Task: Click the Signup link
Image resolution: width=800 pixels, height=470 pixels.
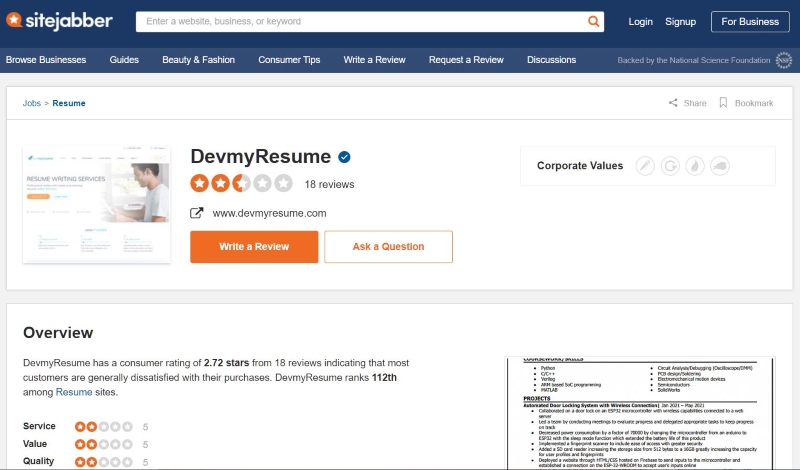Action: 680,21
